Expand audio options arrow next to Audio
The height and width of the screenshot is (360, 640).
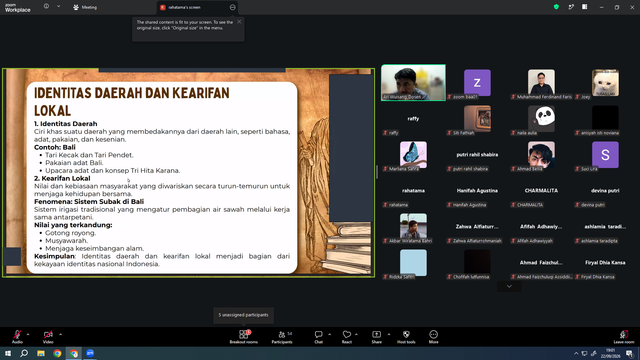pyautogui.click(x=28, y=334)
